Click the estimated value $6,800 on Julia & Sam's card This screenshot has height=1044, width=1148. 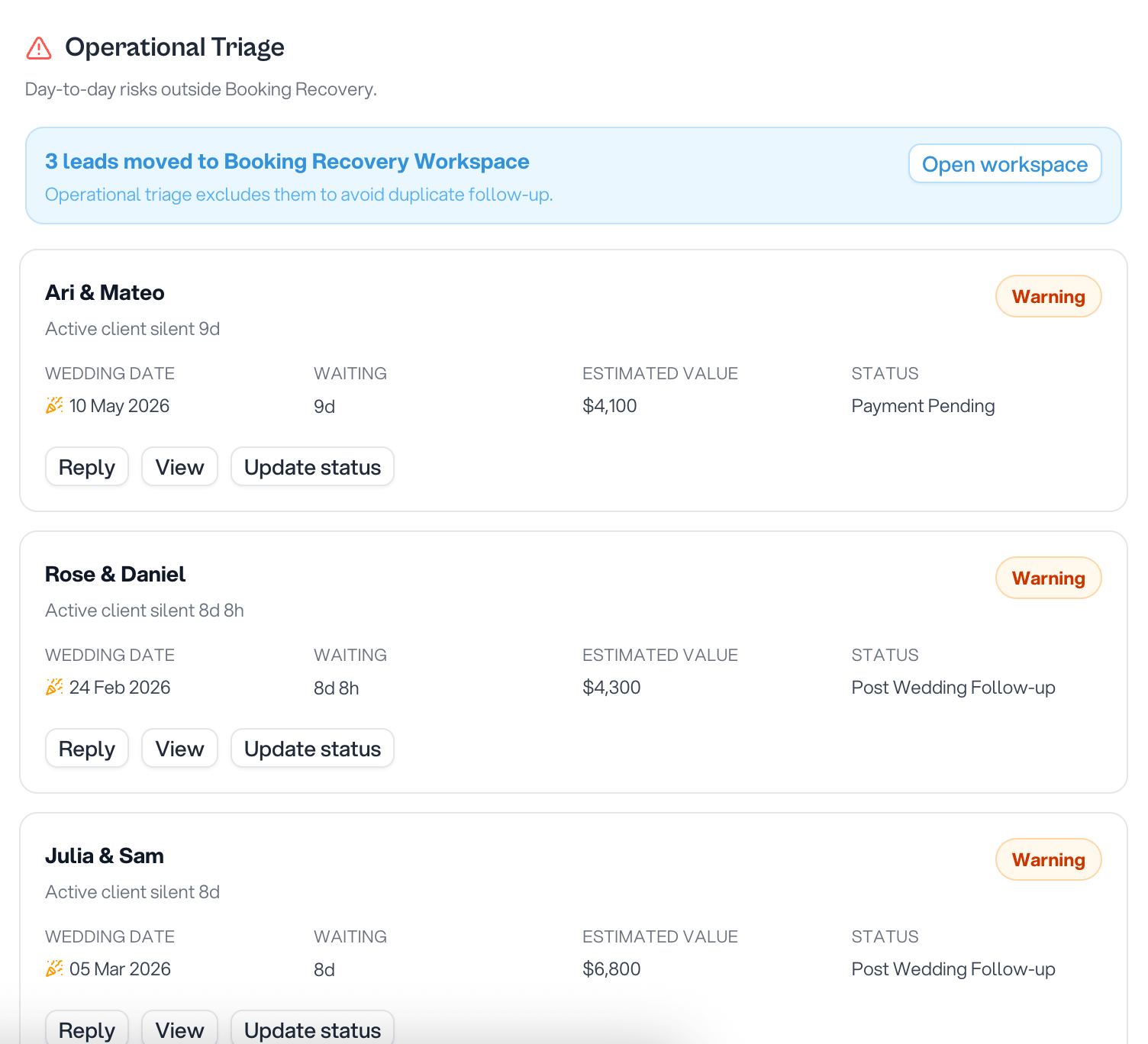point(611,968)
